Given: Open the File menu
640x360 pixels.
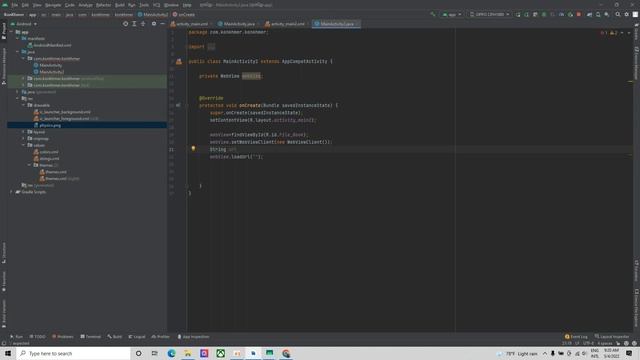Looking at the screenshot, I should click(15, 5).
